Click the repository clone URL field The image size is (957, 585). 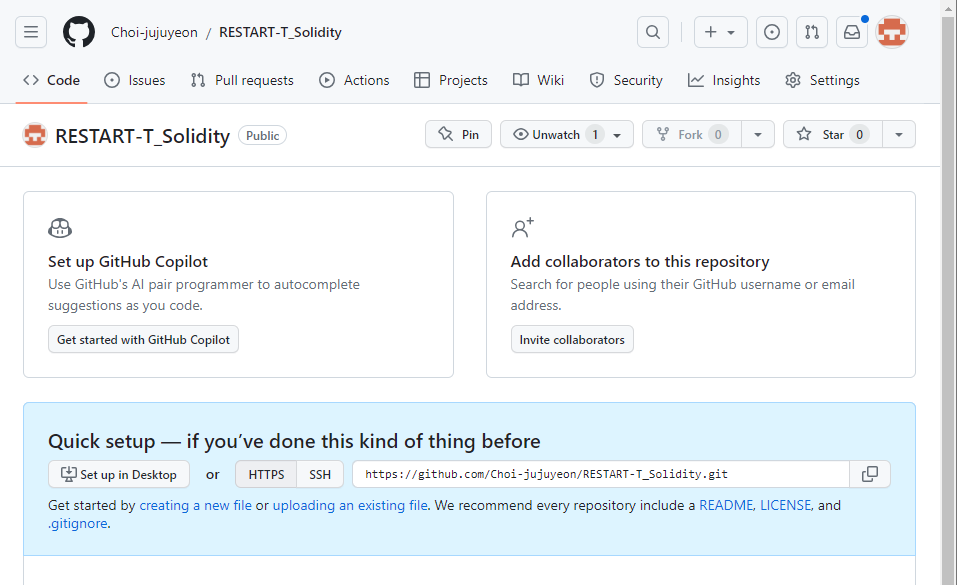tap(601, 474)
